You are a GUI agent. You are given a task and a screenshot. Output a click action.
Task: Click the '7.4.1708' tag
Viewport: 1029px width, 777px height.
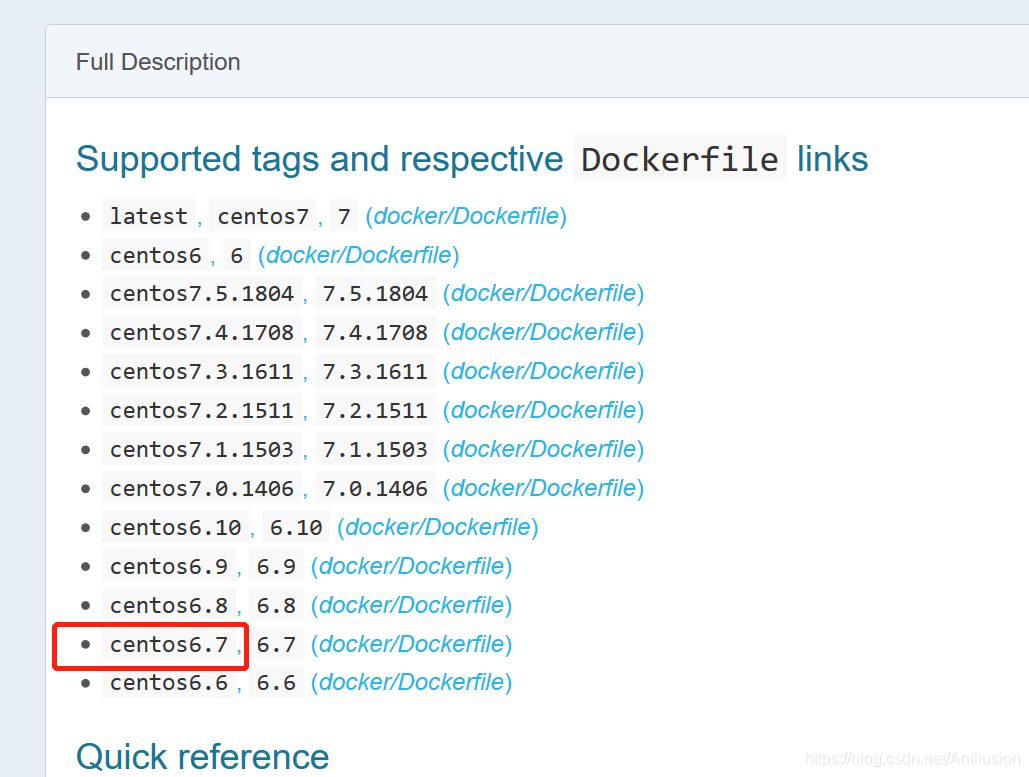click(375, 332)
